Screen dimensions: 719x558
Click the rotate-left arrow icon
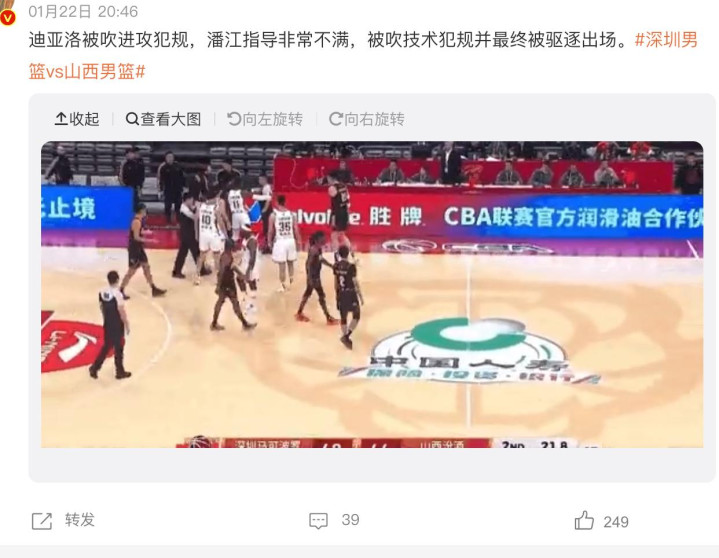(x=234, y=119)
